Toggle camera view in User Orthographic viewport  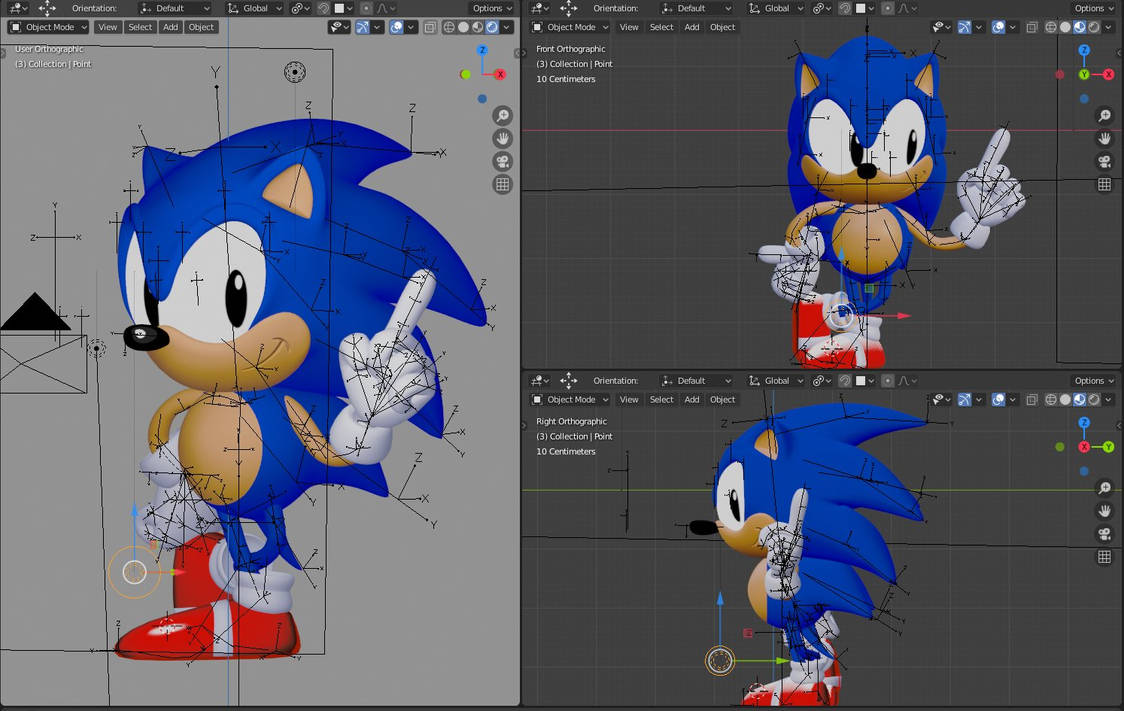[x=503, y=161]
